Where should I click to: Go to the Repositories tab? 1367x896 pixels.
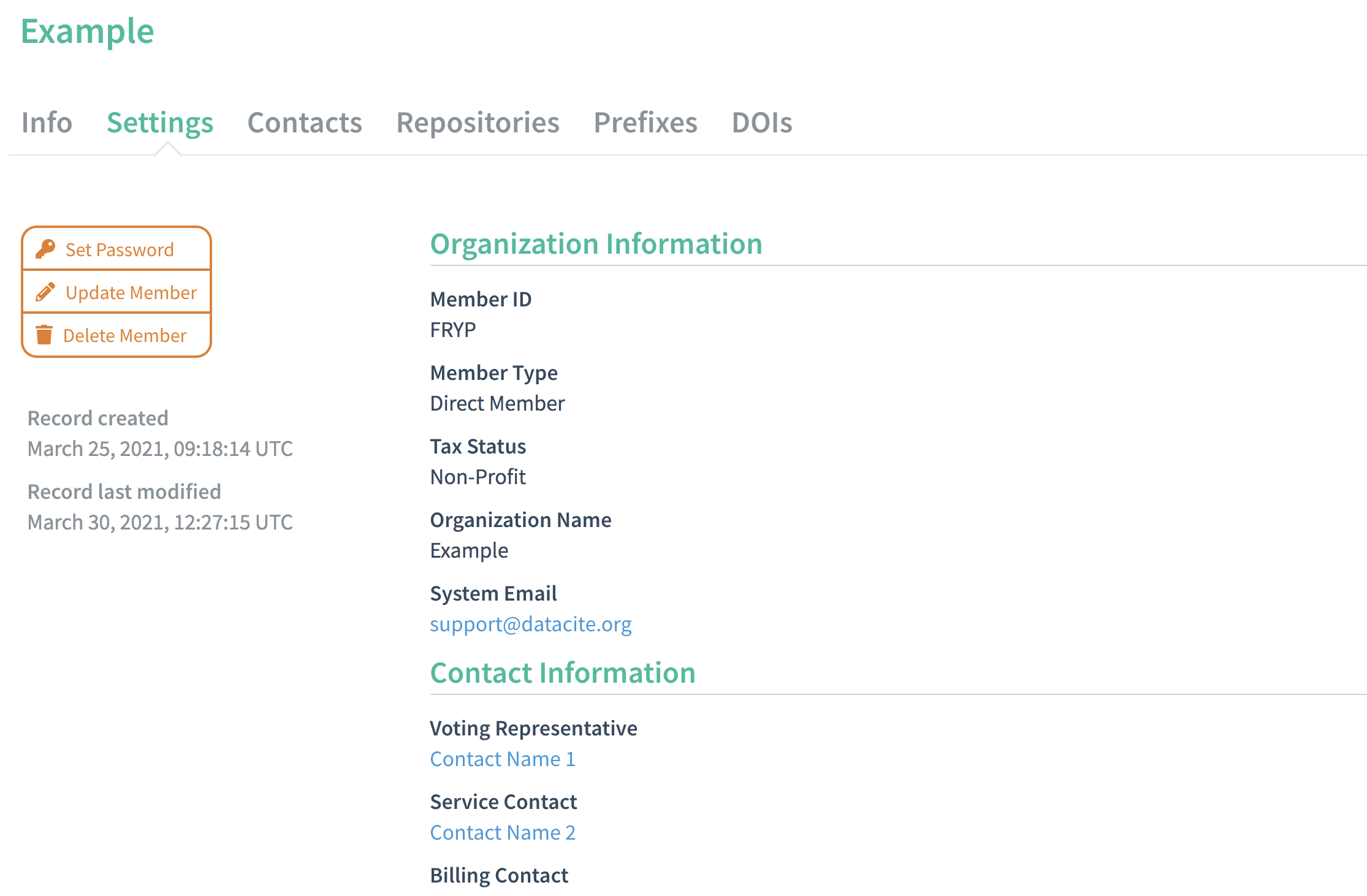(x=478, y=123)
